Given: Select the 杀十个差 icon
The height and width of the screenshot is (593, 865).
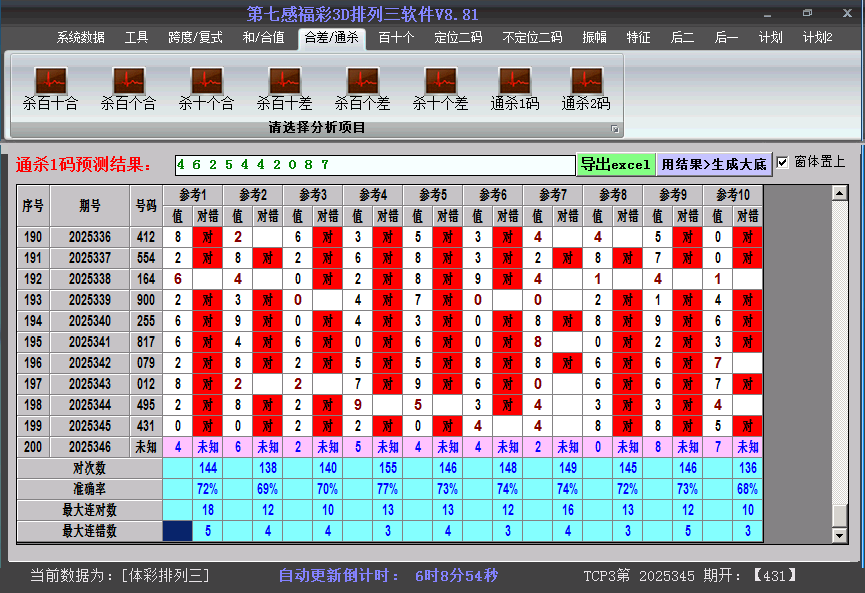Looking at the screenshot, I should (440, 81).
